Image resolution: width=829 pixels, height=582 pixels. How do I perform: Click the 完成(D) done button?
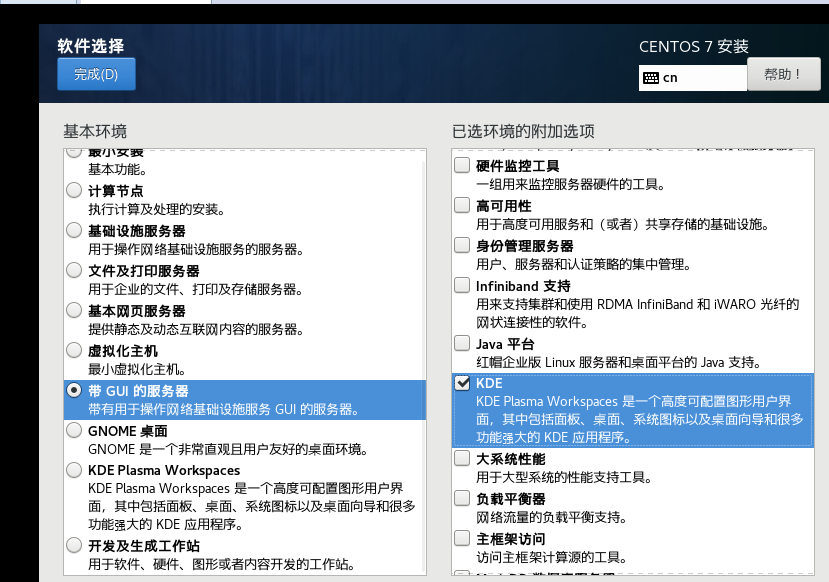[x=96, y=74]
